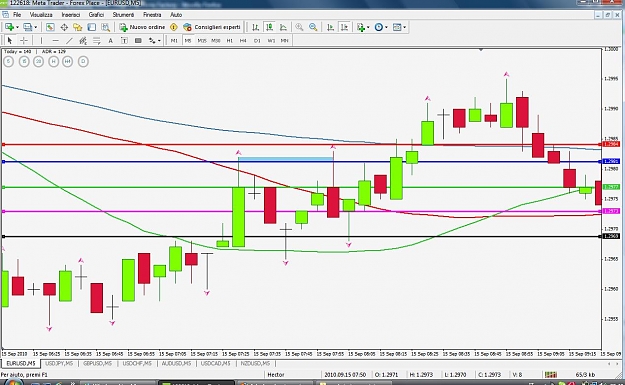Click the chart button labeled D
Viewport: 625px width, 385px height.
click(83, 61)
